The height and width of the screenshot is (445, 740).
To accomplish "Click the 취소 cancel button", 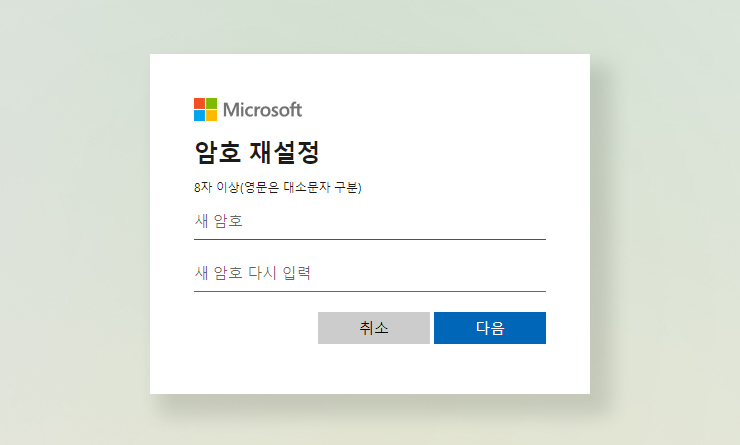I will click(x=374, y=328).
